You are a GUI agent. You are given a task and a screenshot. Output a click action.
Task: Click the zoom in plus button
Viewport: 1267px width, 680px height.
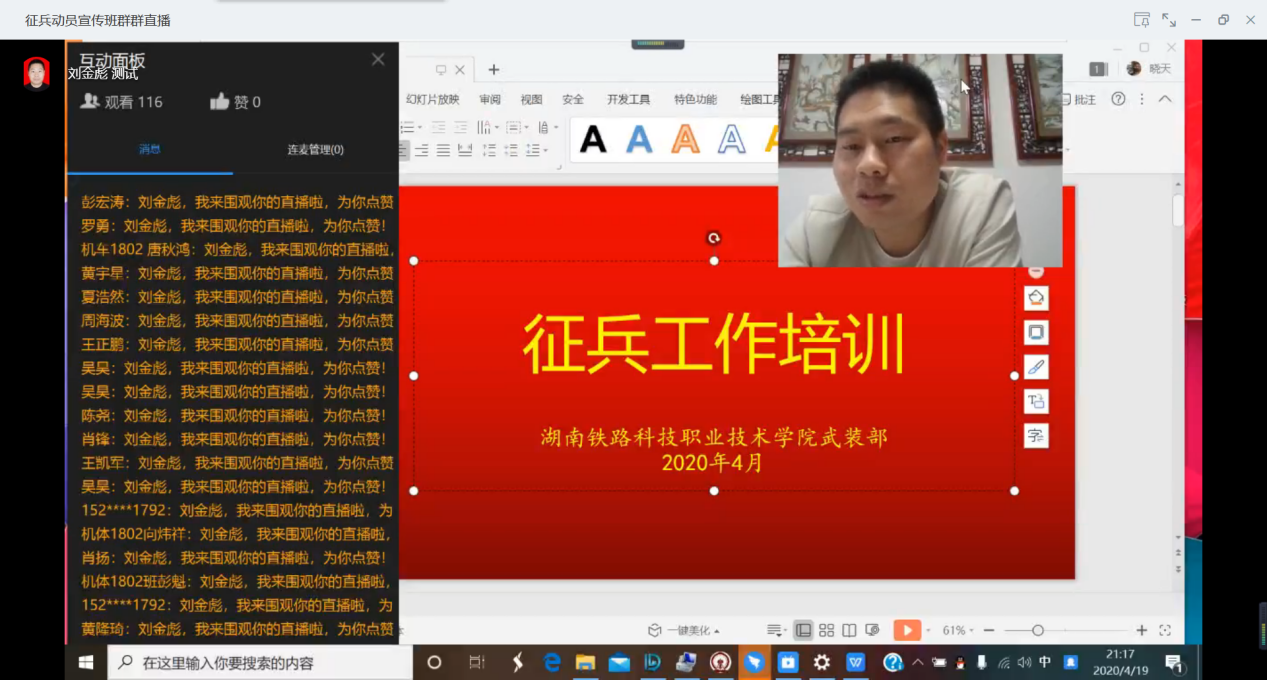tap(1142, 630)
